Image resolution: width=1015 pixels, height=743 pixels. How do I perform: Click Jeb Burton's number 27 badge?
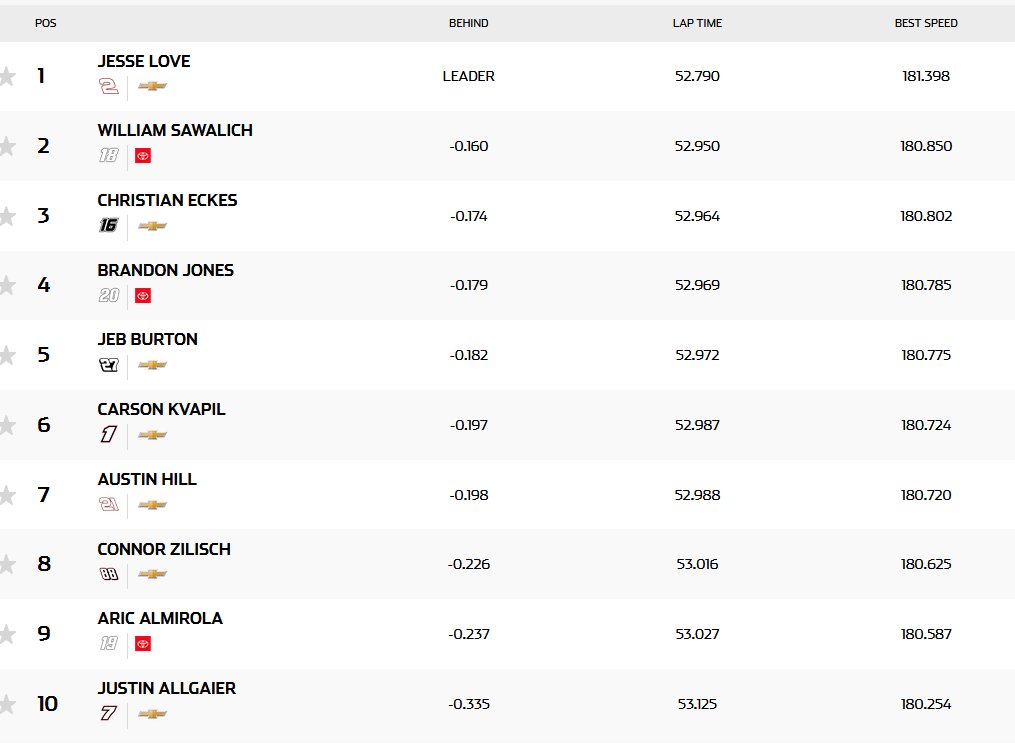point(108,365)
